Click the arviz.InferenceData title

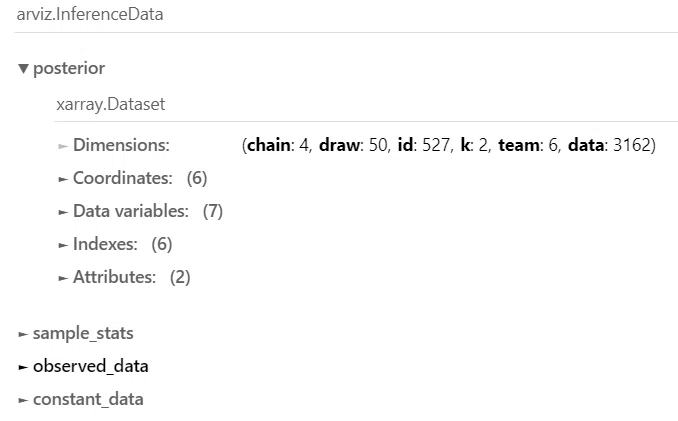click(90, 14)
